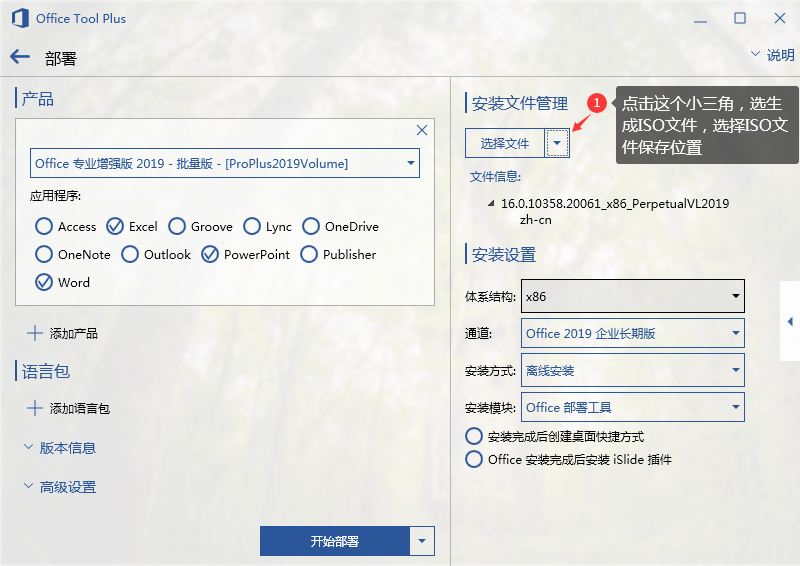Click the 添加语言包 link
800x566 pixels.
tap(80, 409)
